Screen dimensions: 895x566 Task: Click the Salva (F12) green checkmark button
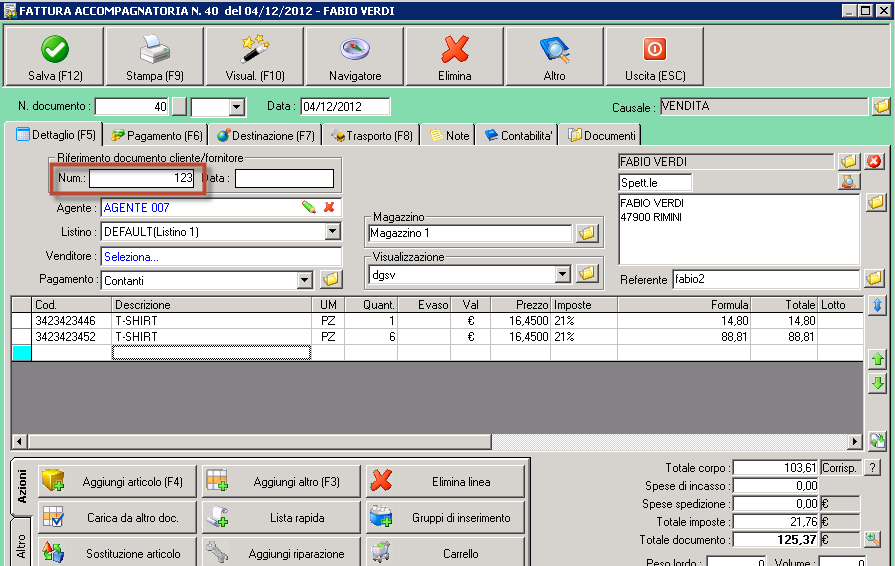pos(55,57)
